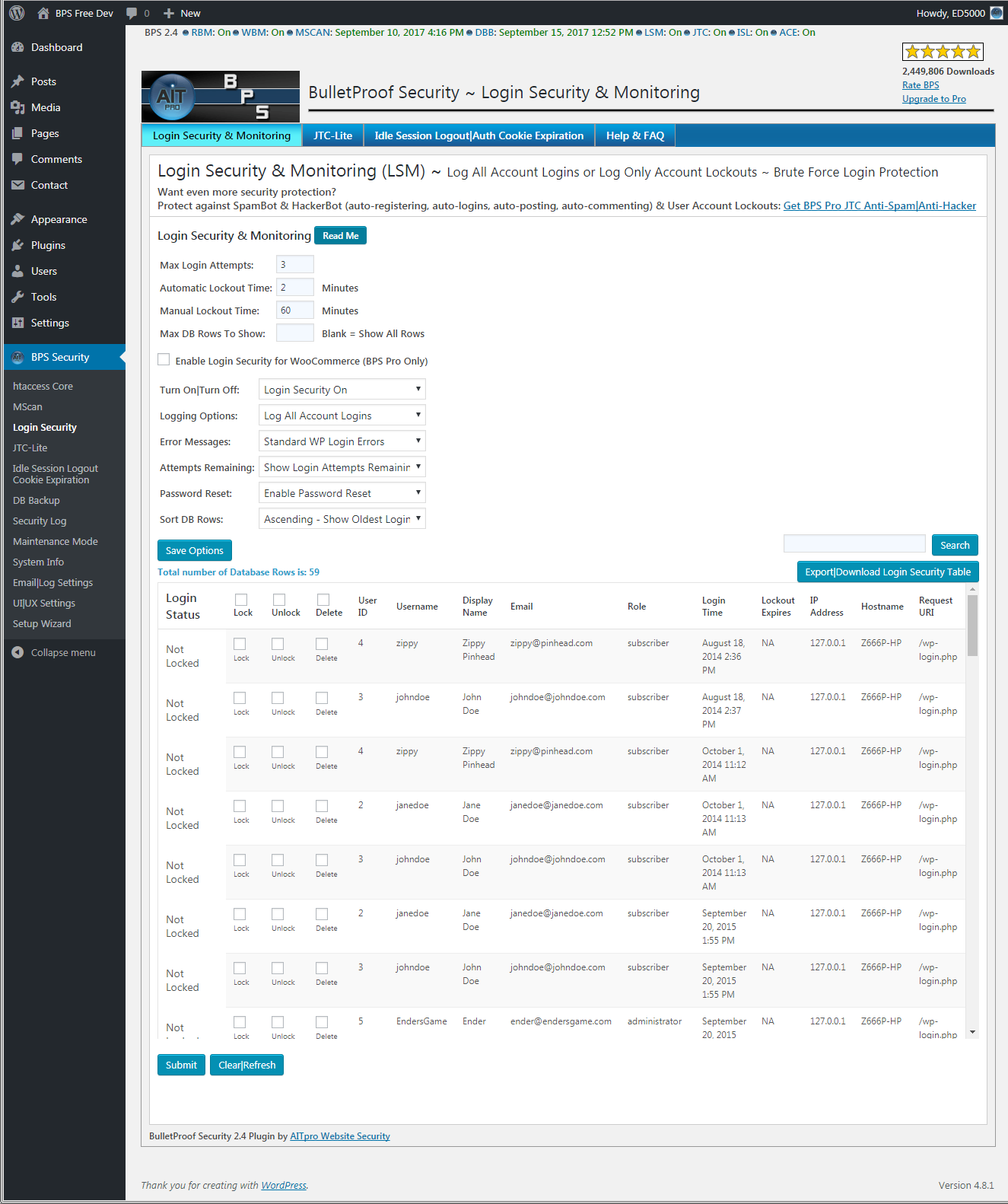Check Unlock for janedoe October 1 11:13 AM row
1008x1204 pixels.
click(x=278, y=806)
